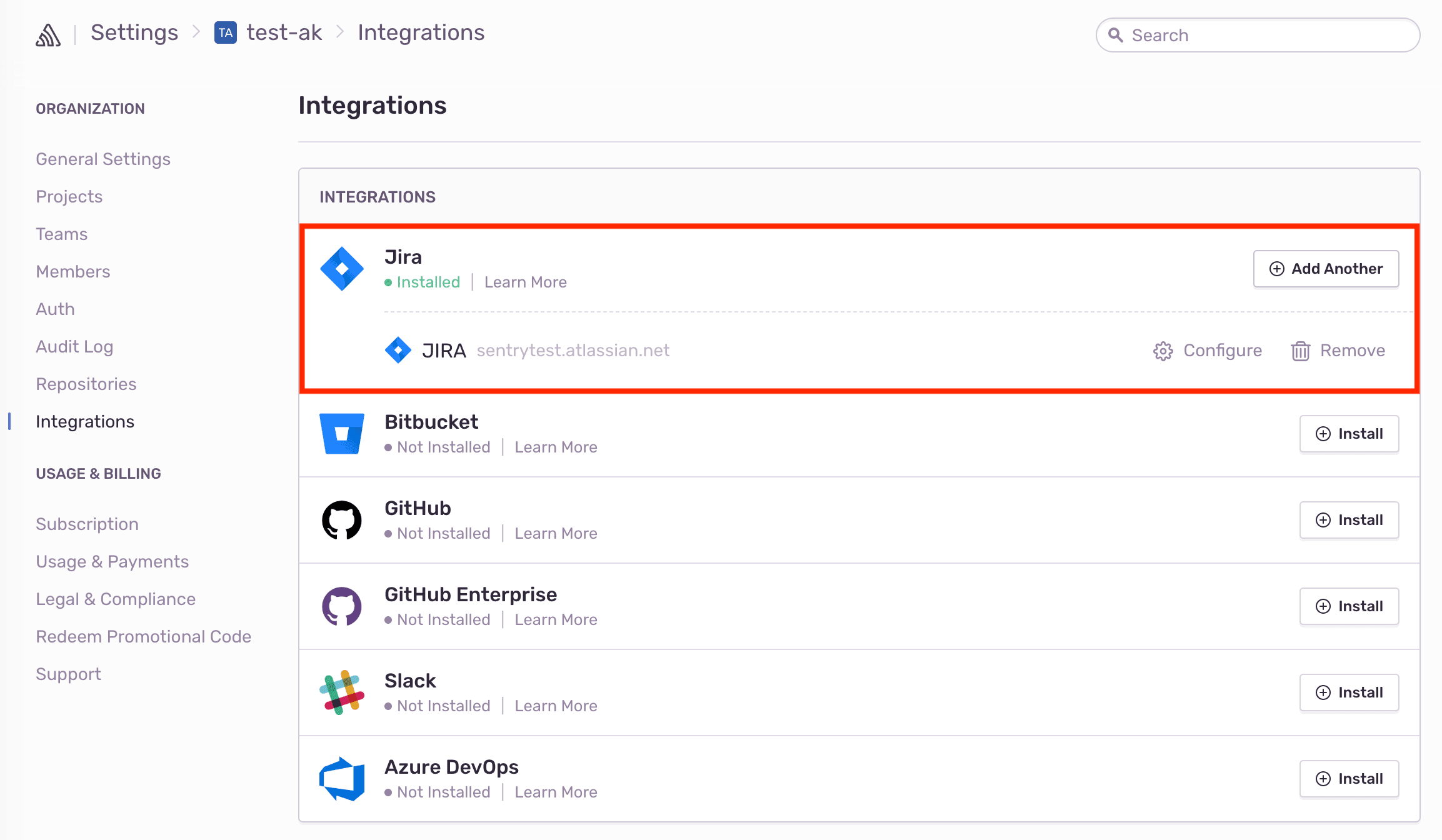Click the TA organization avatar badge

coord(226,32)
